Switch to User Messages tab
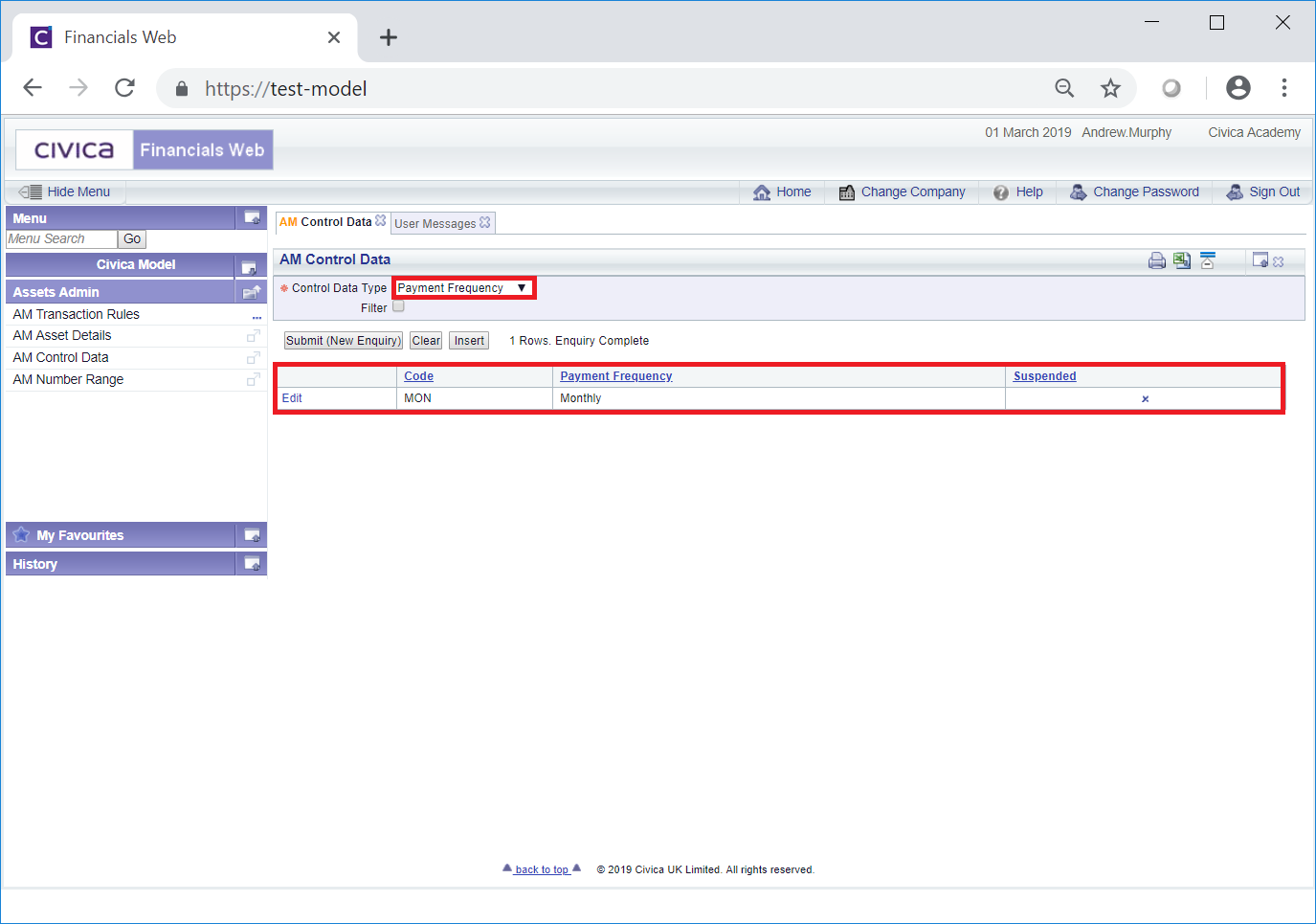The height and width of the screenshot is (924, 1316). (435, 224)
